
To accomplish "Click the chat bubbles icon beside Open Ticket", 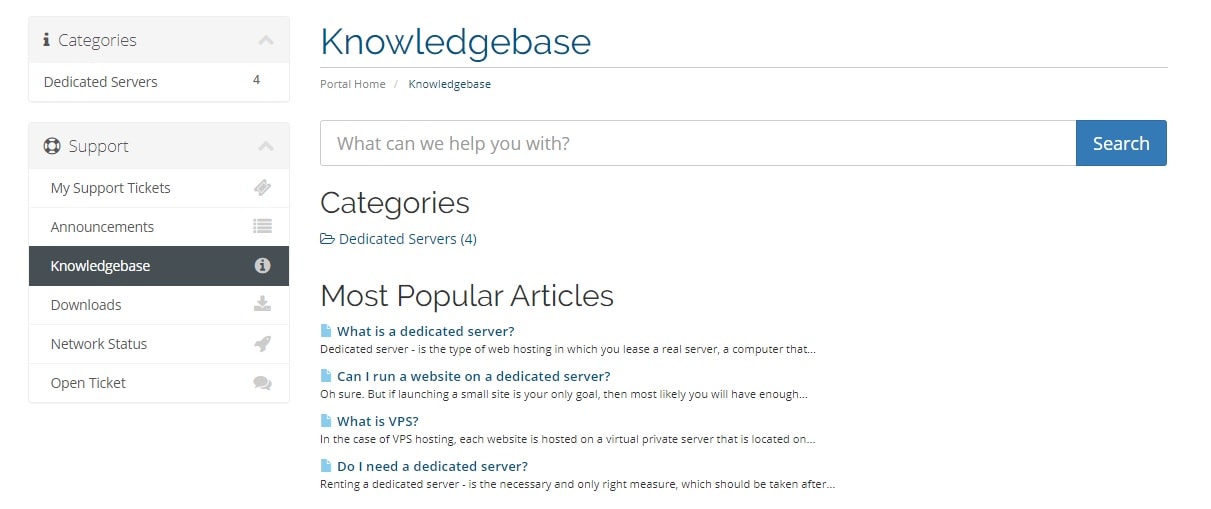I will (262, 383).
